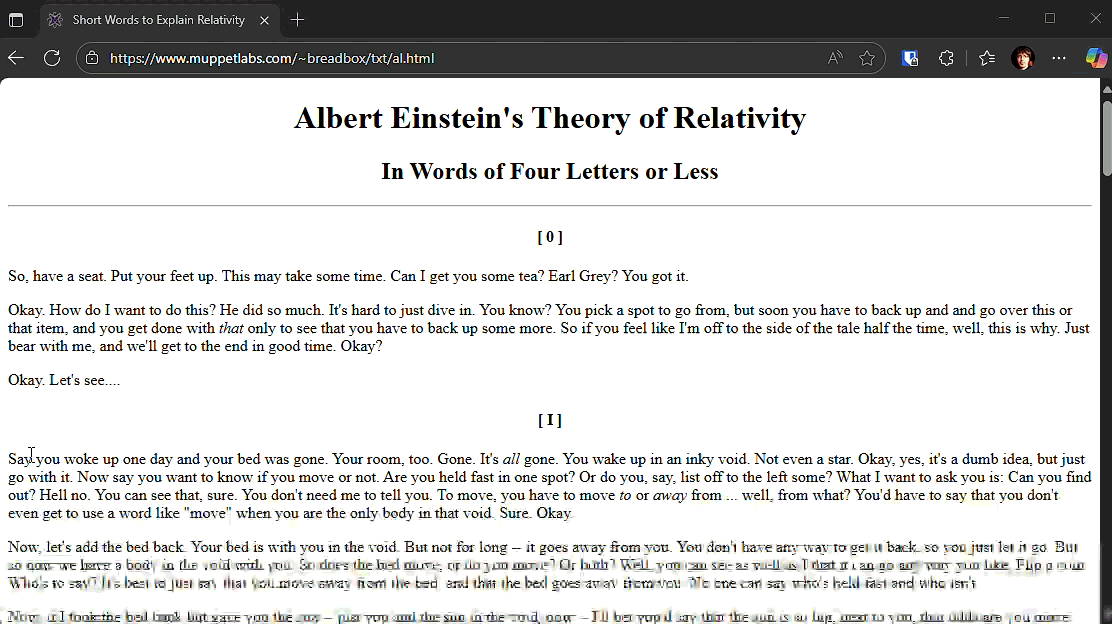Click the italic word 'all' in section I
The width and height of the screenshot is (1112, 624).
511,459
